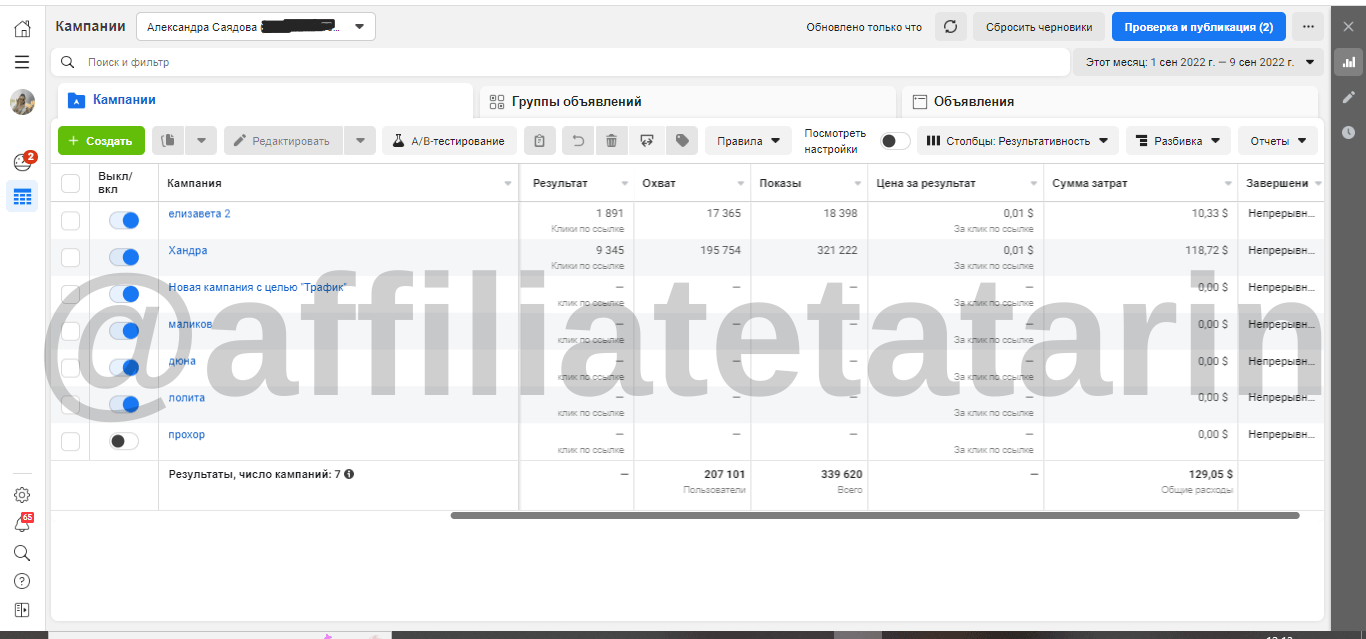Open the search magnifier in left sidebar
The height and width of the screenshot is (639, 1366).
click(x=22, y=553)
